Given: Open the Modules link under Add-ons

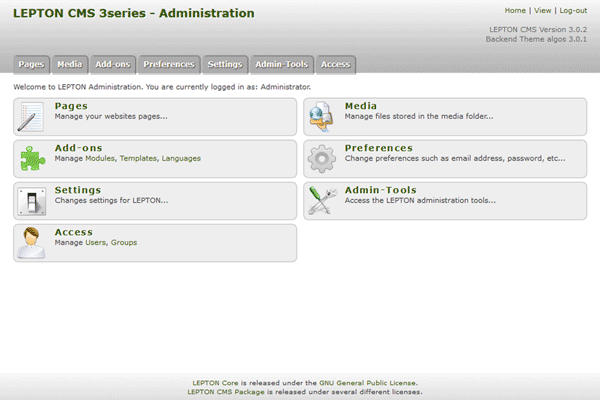Looking at the screenshot, I should [100, 158].
